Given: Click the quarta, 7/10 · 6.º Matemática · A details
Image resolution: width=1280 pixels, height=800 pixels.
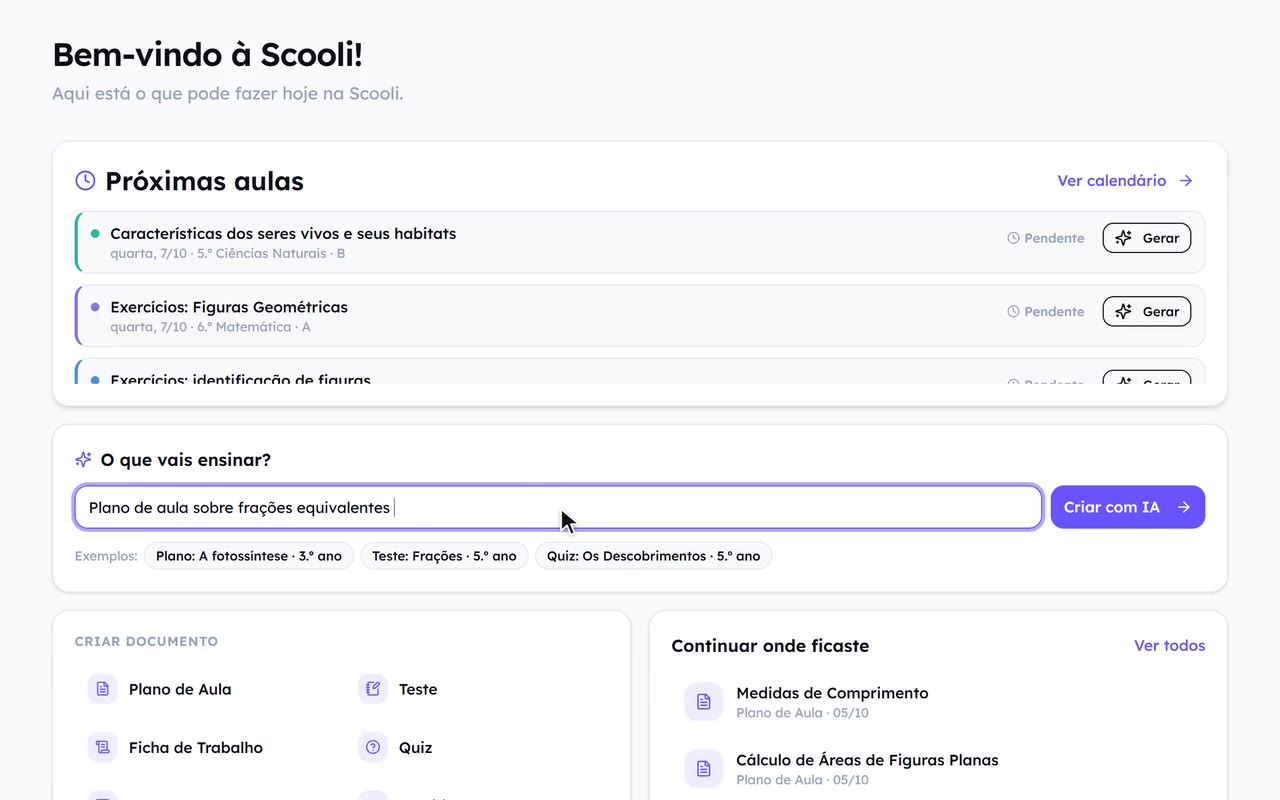Looking at the screenshot, I should 210,327.
